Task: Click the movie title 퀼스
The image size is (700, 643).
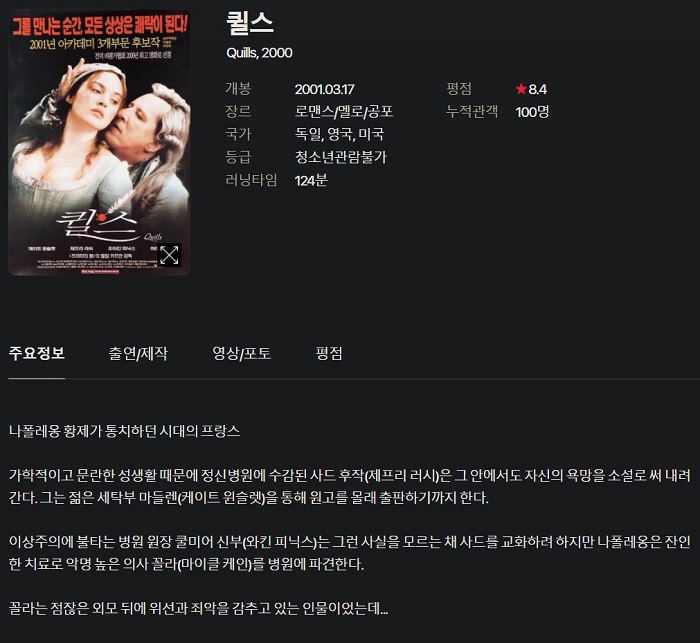Action: [x=250, y=23]
